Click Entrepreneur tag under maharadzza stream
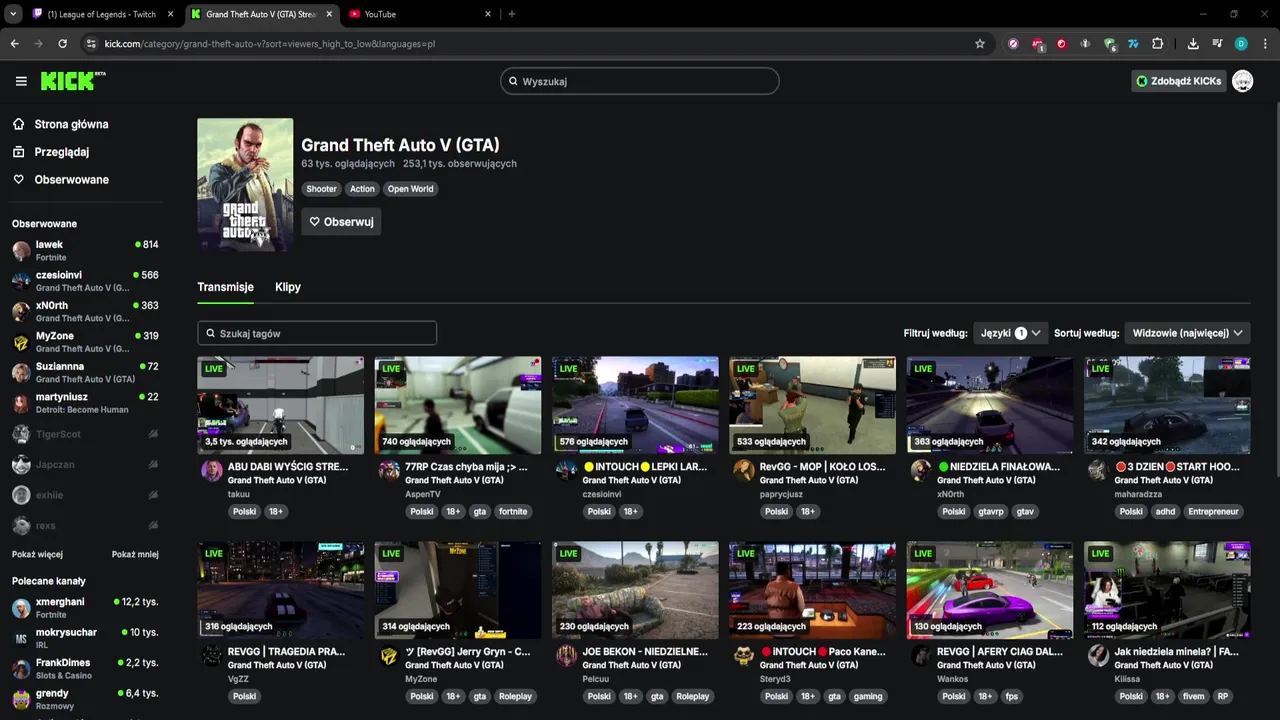Screen dimensions: 1280x720 tap(1213, 512)
